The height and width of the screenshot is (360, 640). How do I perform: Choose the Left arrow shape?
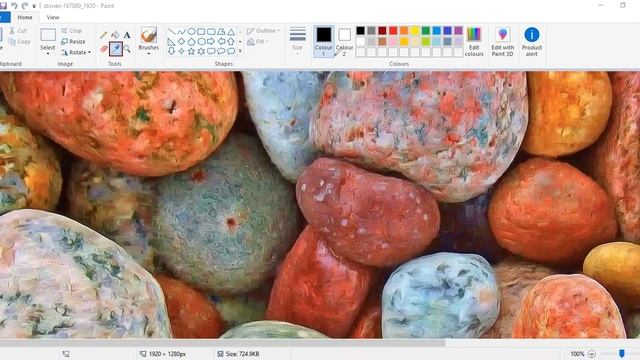click(221, 42)
